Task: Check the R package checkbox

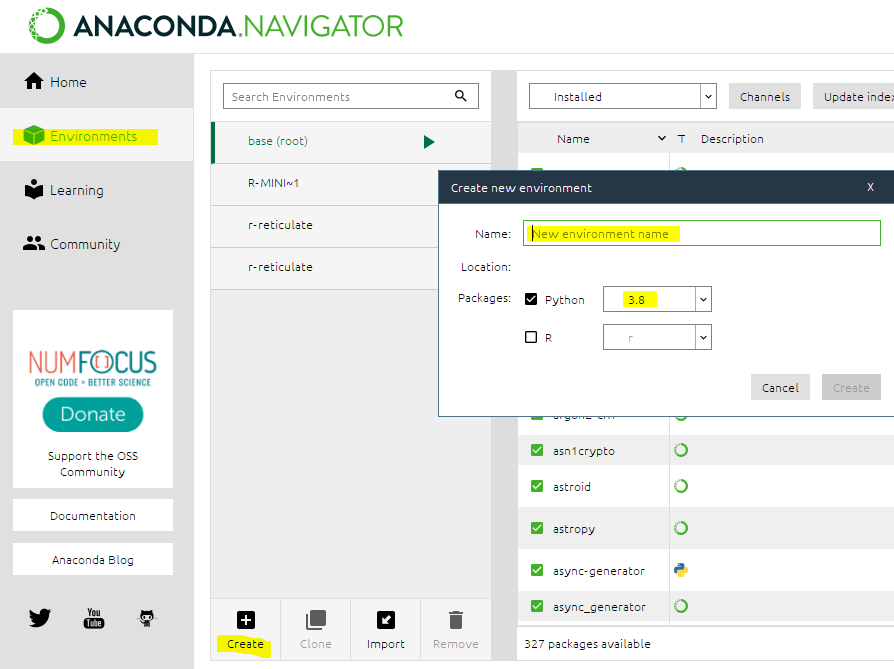Action: click(x=531, y=337)
